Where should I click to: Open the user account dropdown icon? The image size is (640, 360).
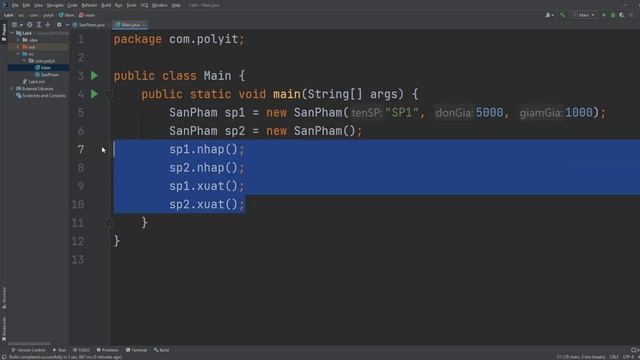[549, 15]
